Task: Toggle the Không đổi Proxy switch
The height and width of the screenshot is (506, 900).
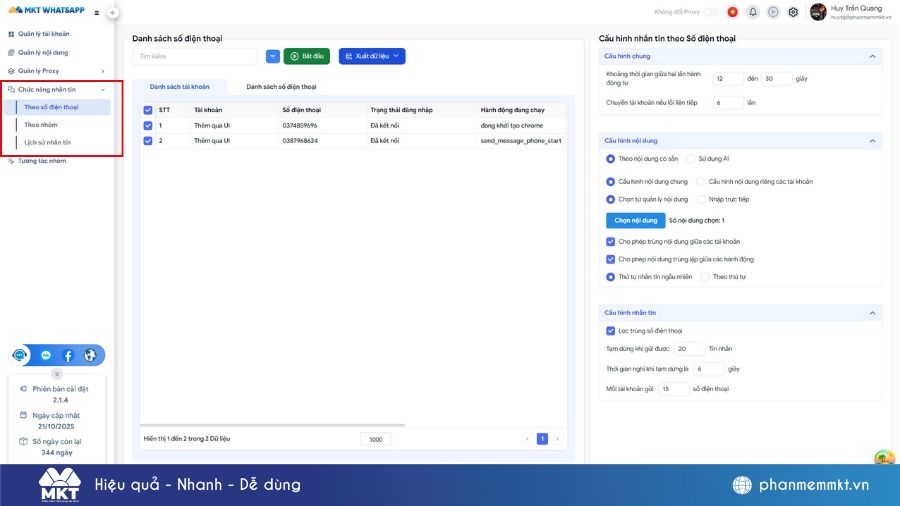Action: coord(711,12)
